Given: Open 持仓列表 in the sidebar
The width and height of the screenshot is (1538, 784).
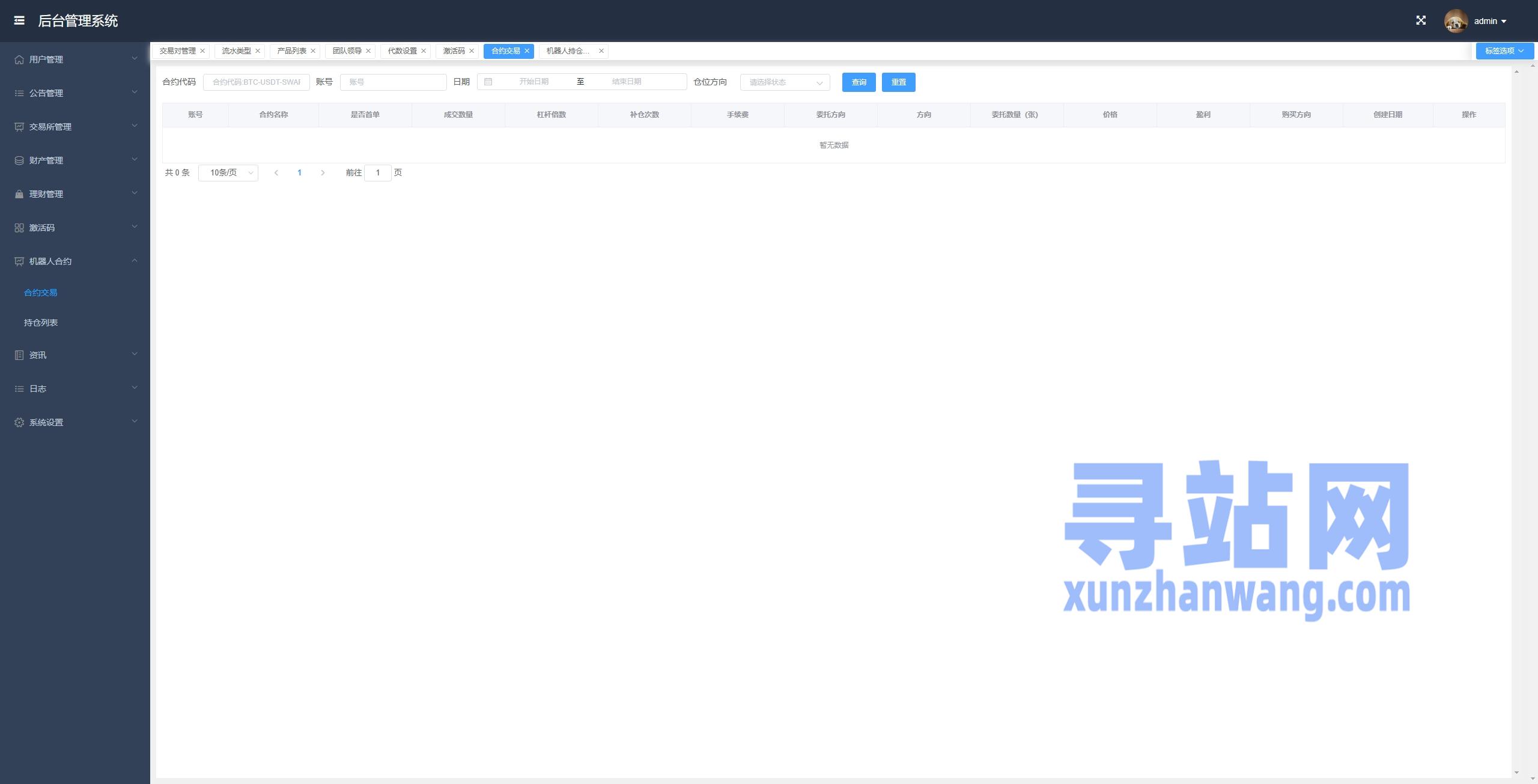Looking at the screenshot, I should [x=40, y=323].
